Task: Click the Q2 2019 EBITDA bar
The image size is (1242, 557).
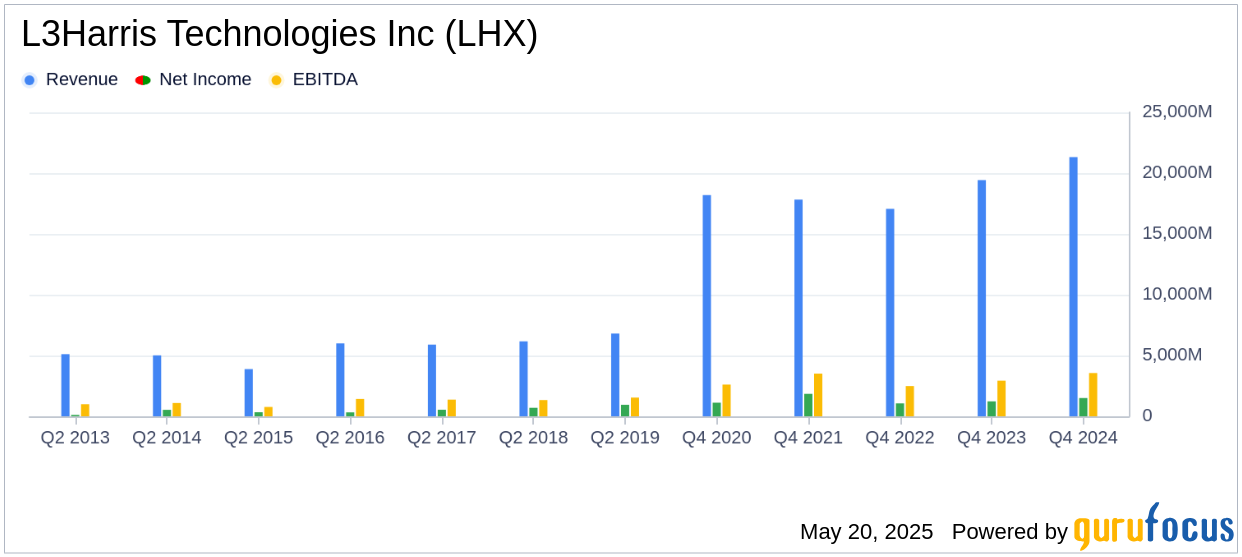Action: point(635,407)
